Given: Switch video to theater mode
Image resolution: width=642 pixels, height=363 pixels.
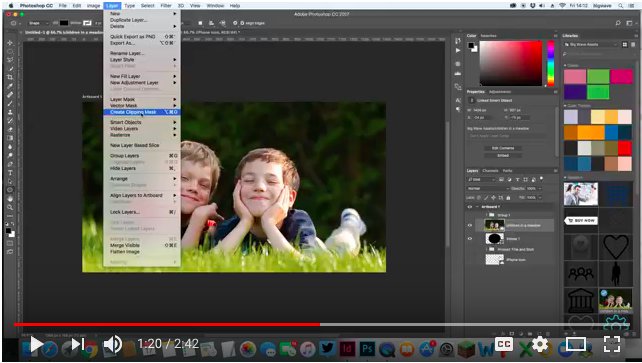Looking at the screenshot, I should click(x=576, y=344).
